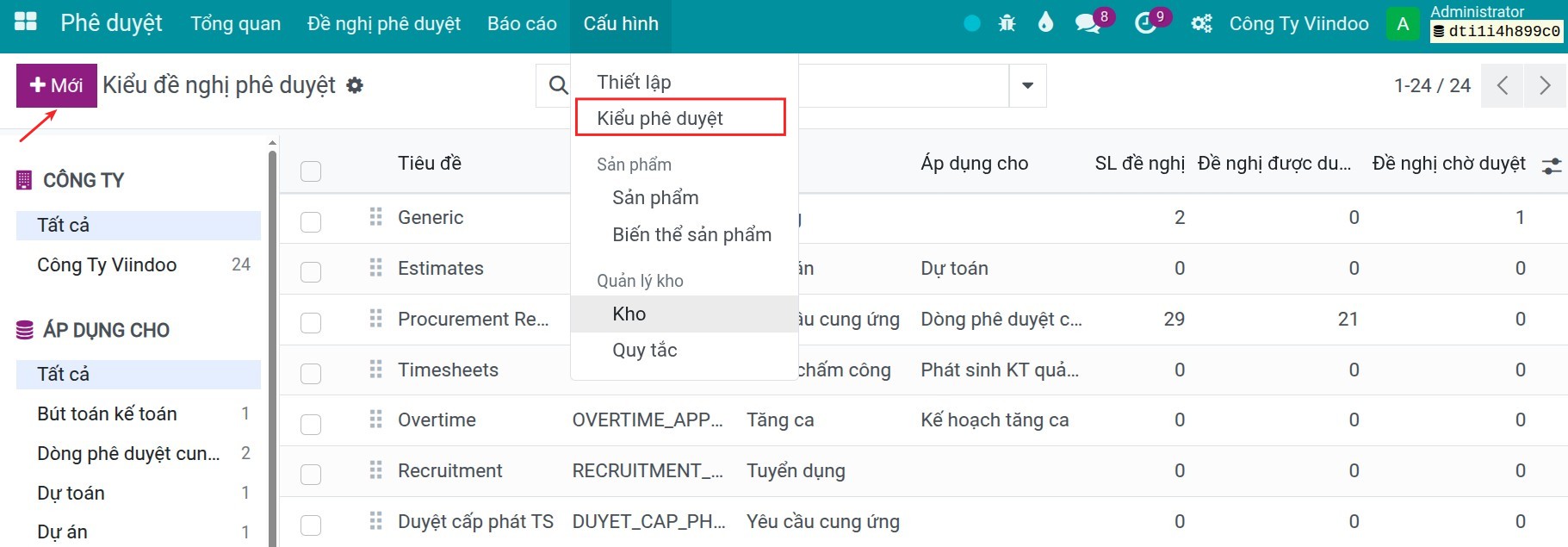Sort by SL đề nghị column header
This screenshot has height=547, width=1568.
pyautogui.click(x=1139, y=163)
